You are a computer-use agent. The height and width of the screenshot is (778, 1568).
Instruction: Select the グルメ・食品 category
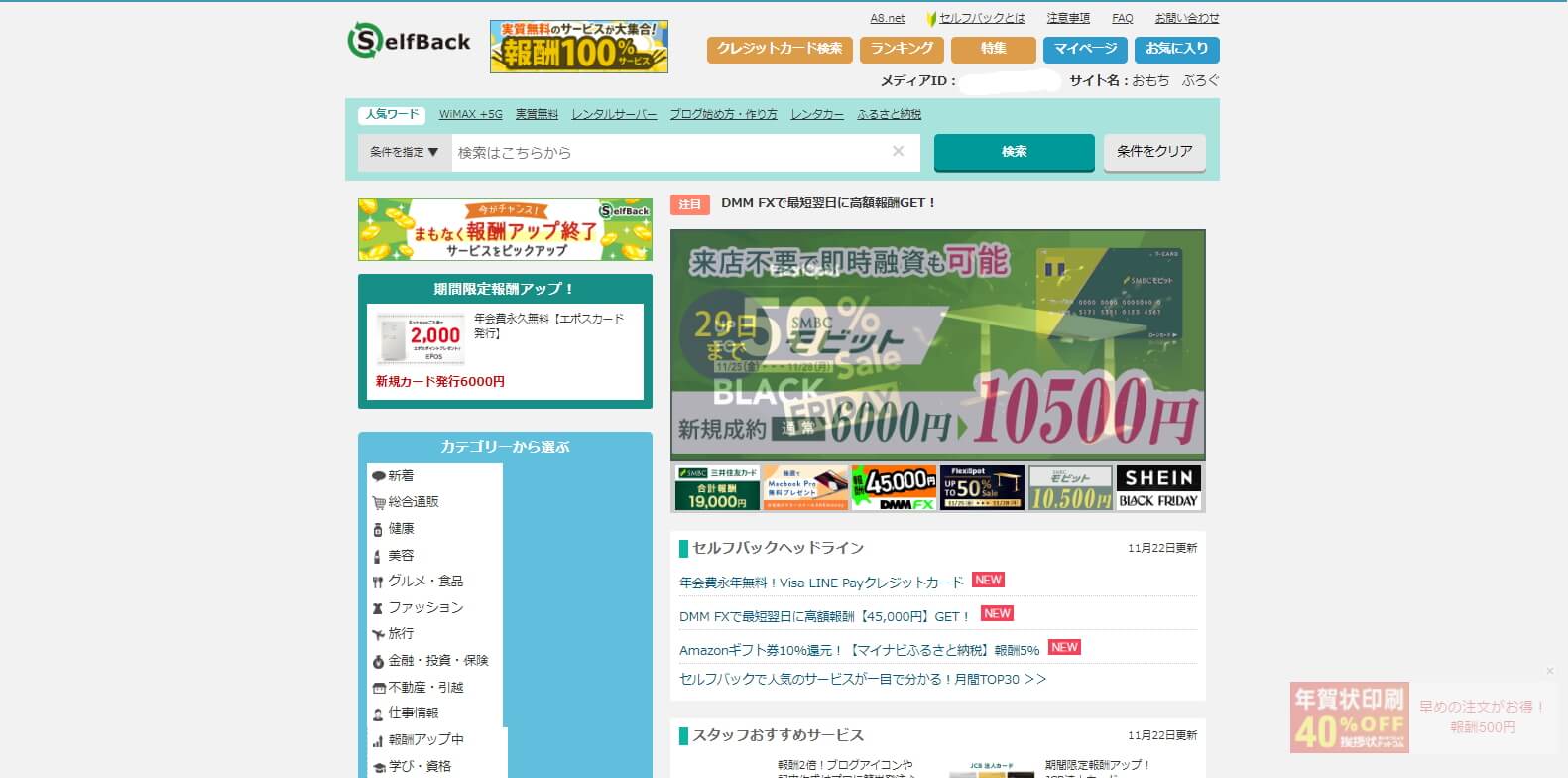[417, 582]
